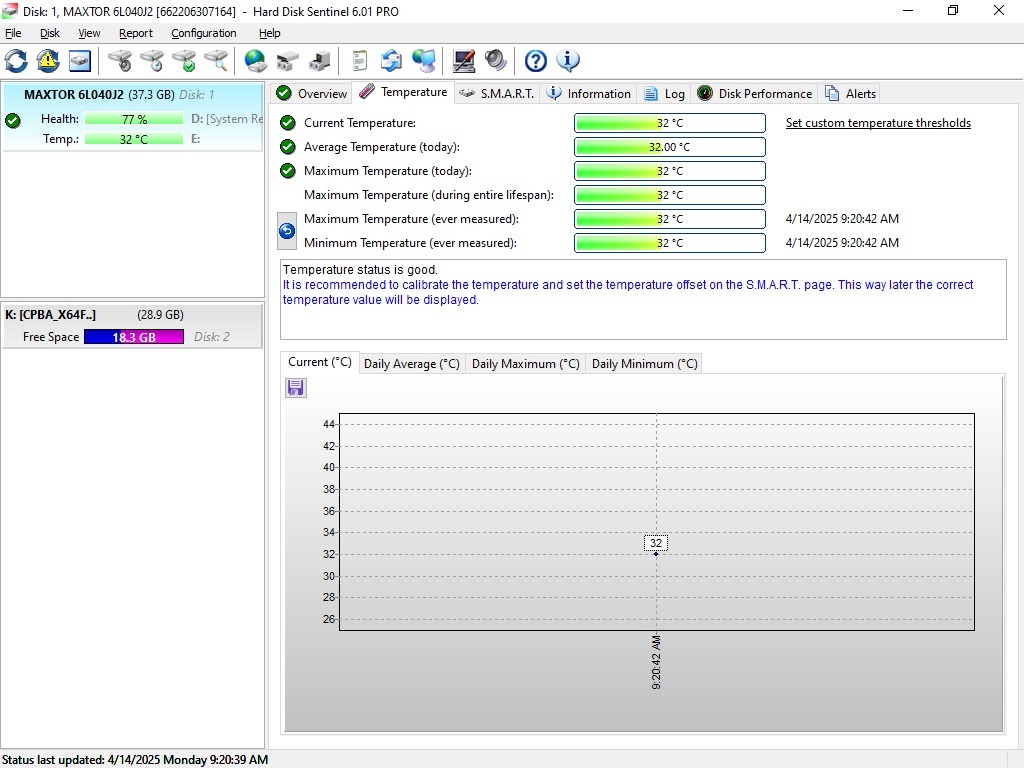This screenshot has height=768, width=1024.
Task: Click the Refresh toolbar icon with blue arrows
Action: [x=16, y=61]
